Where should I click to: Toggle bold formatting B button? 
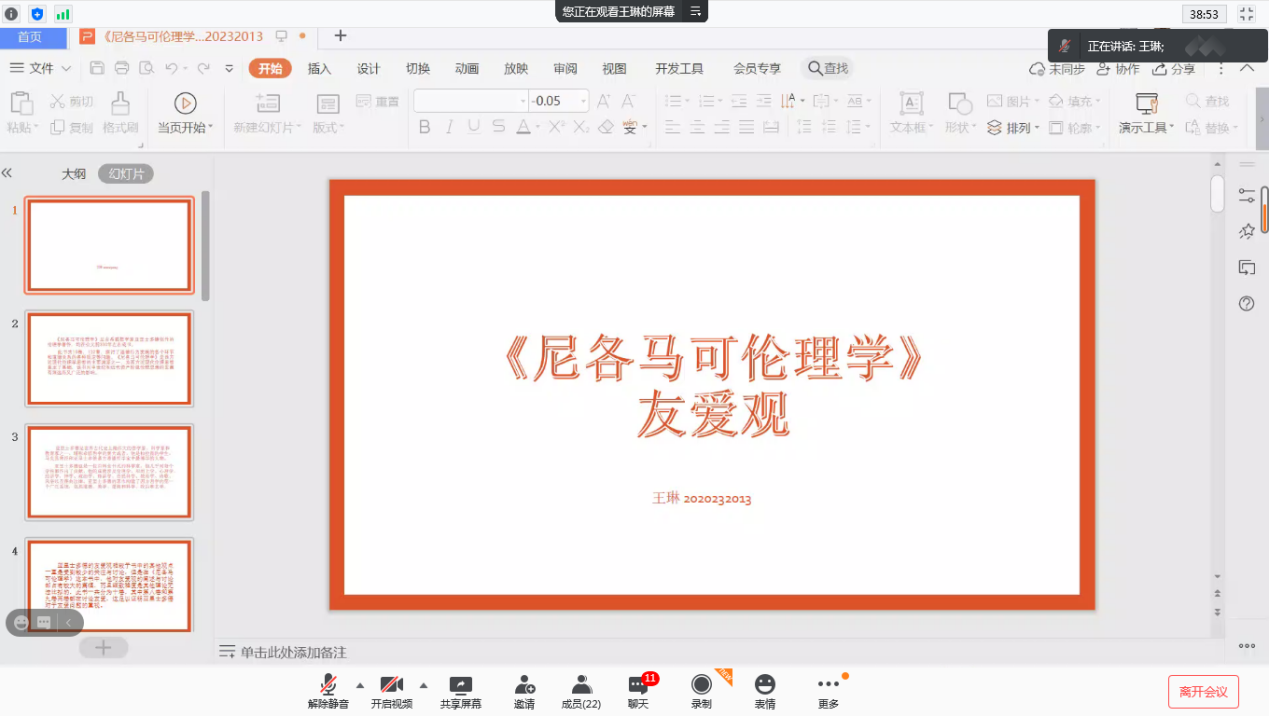pyautogui.click(x=424, y=127)
